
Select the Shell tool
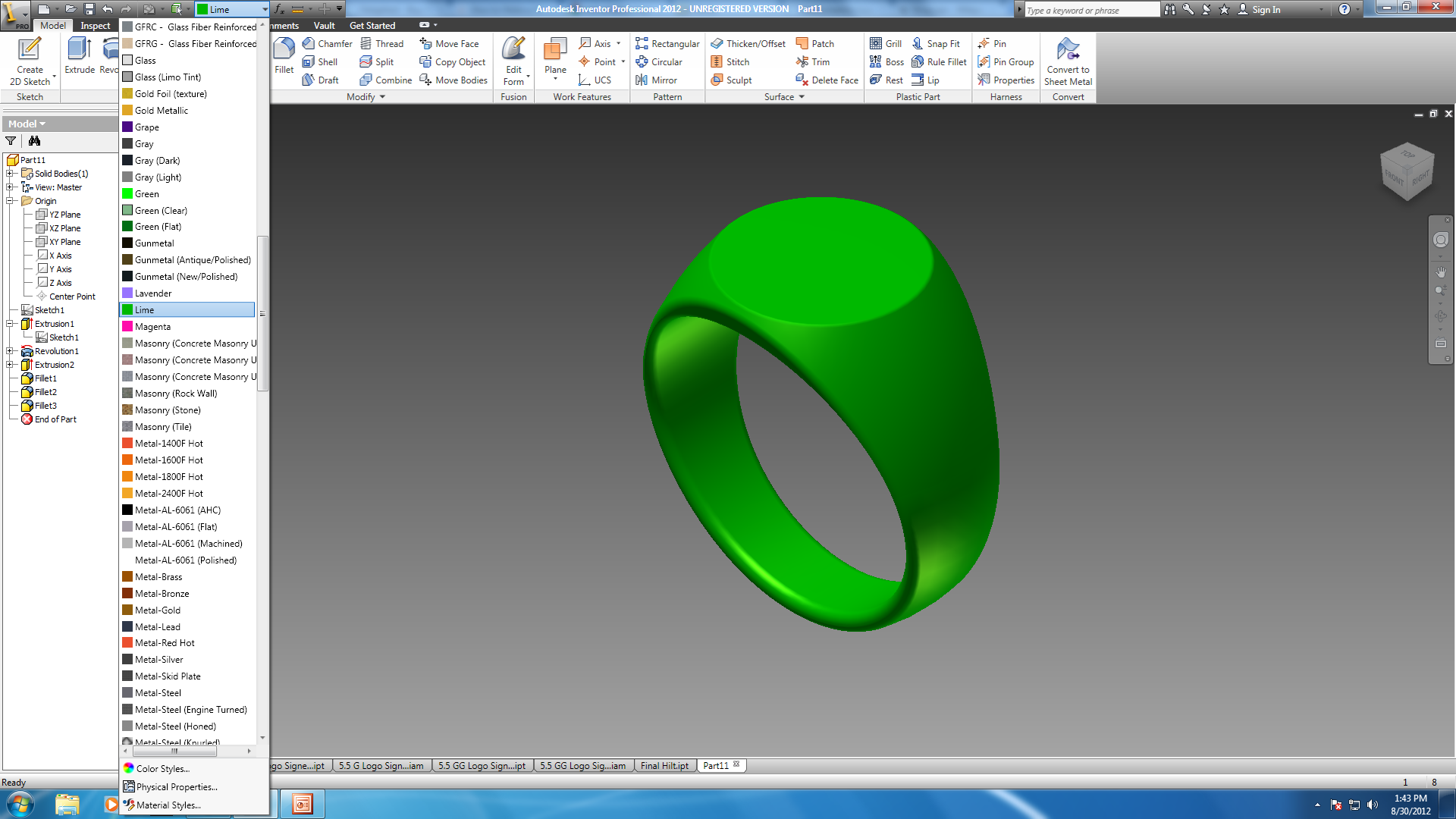pyautogui.click(x=320, y=62)
